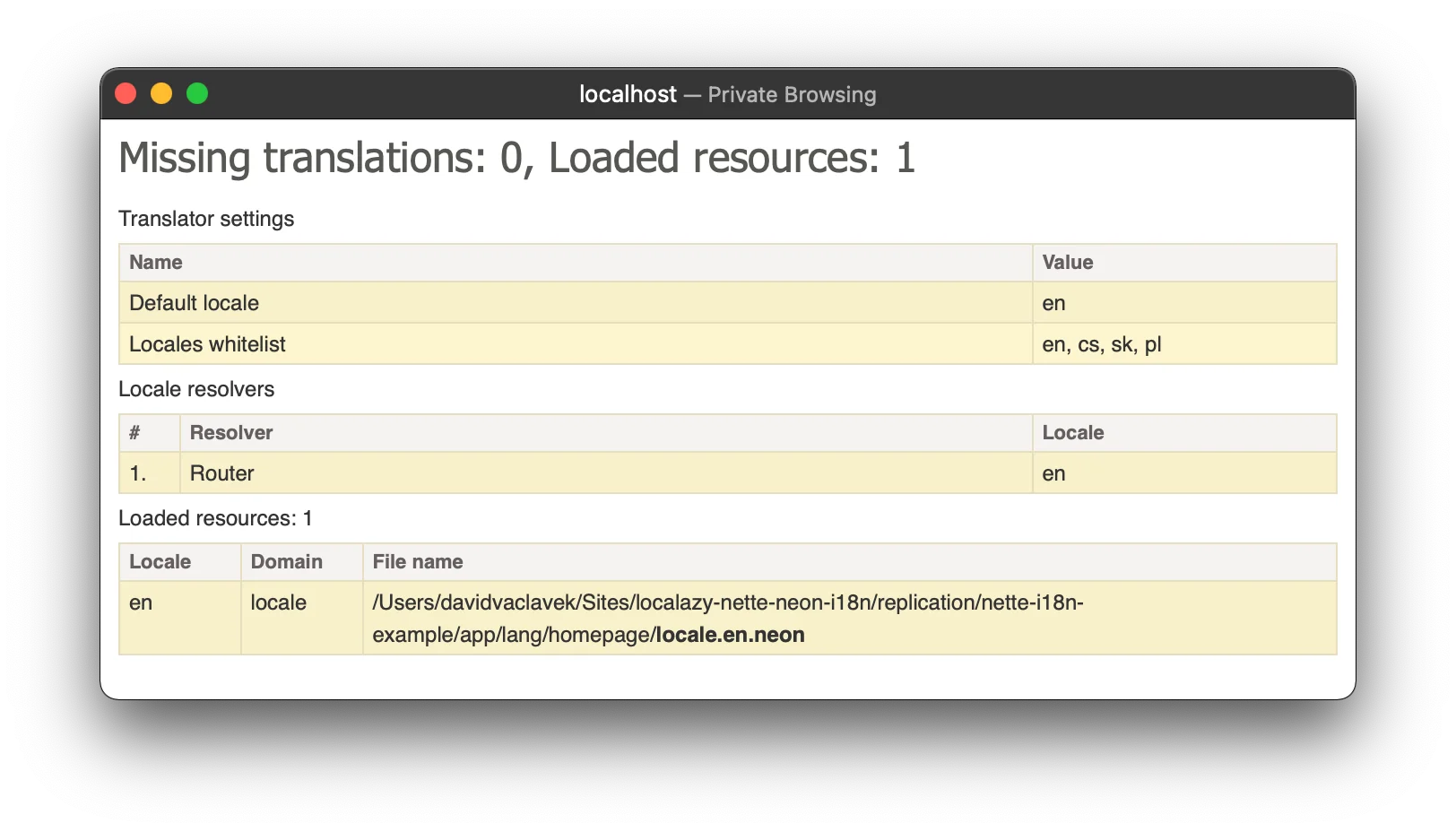
Task: Click the Locale resolvers section label
Action: point(196,389)
